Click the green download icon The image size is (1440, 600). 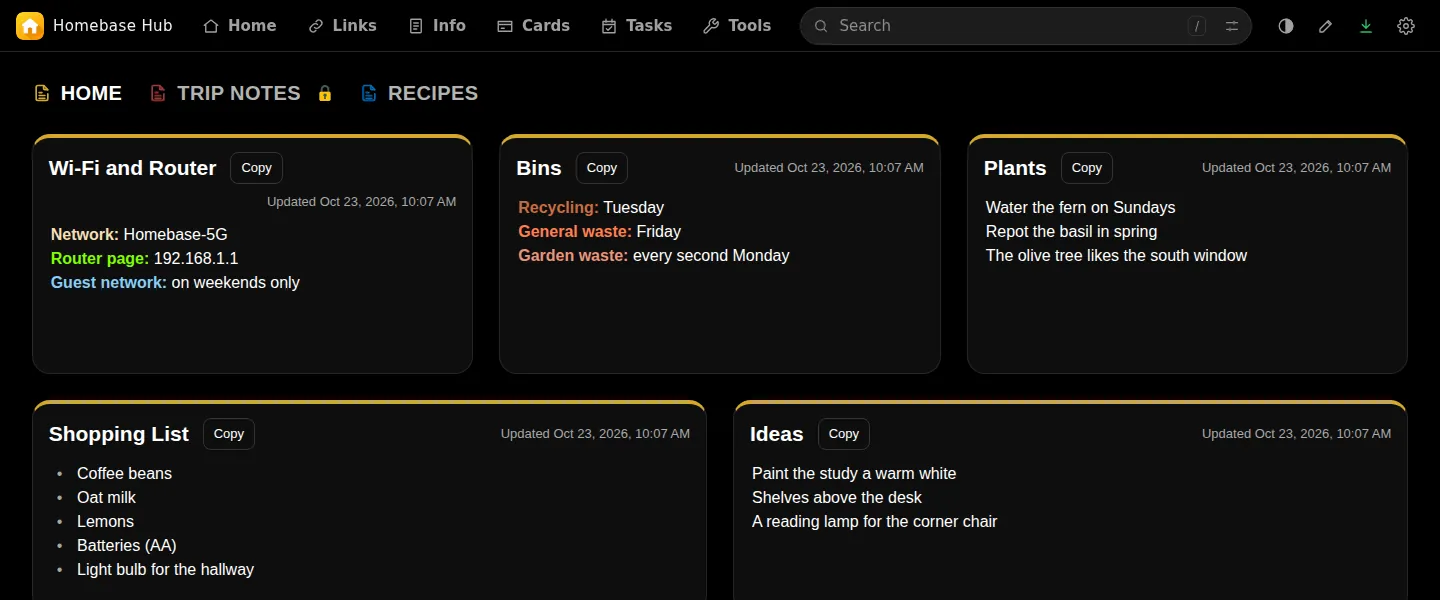coord(1366,26)
